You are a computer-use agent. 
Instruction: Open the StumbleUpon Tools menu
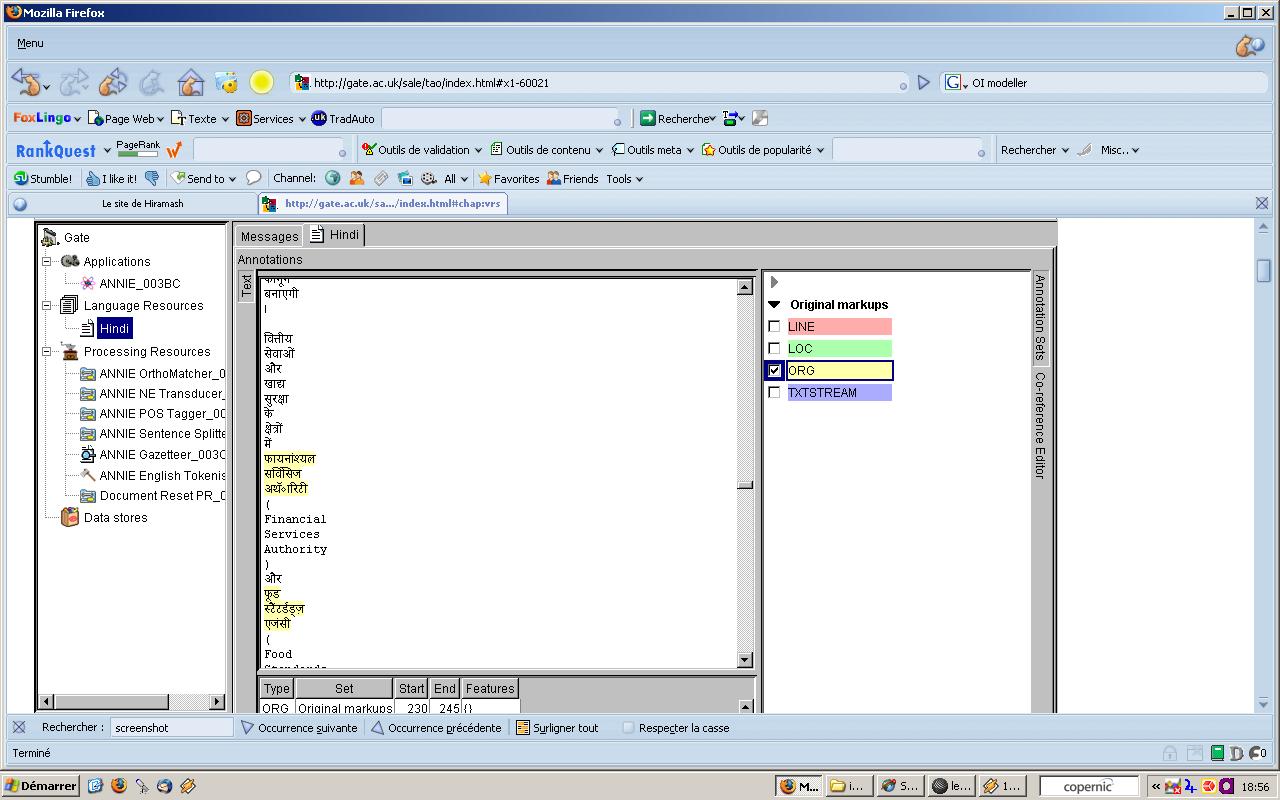[x=624, y=179]
